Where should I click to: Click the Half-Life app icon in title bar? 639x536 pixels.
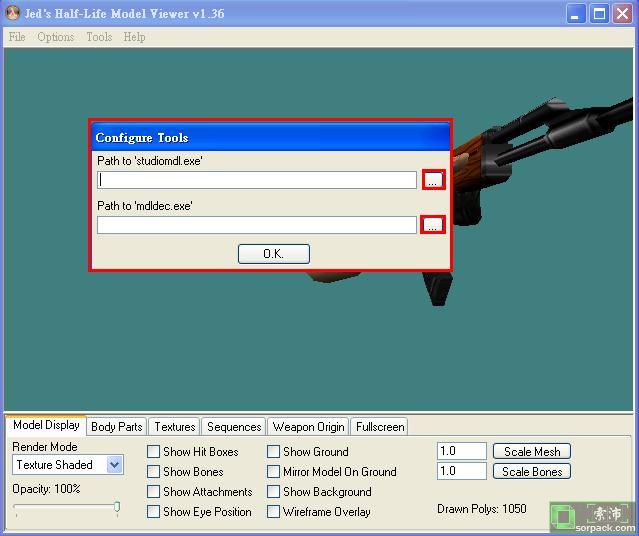click(x=13, y=13)
